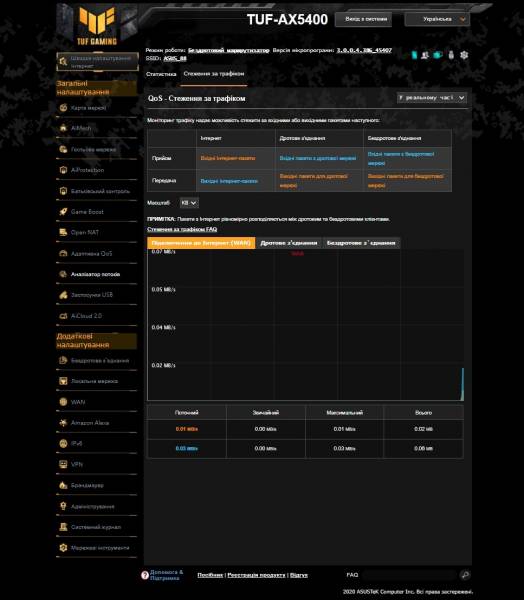
Task: Open Quick Internet Setup wizard icon
Action: 64,62
